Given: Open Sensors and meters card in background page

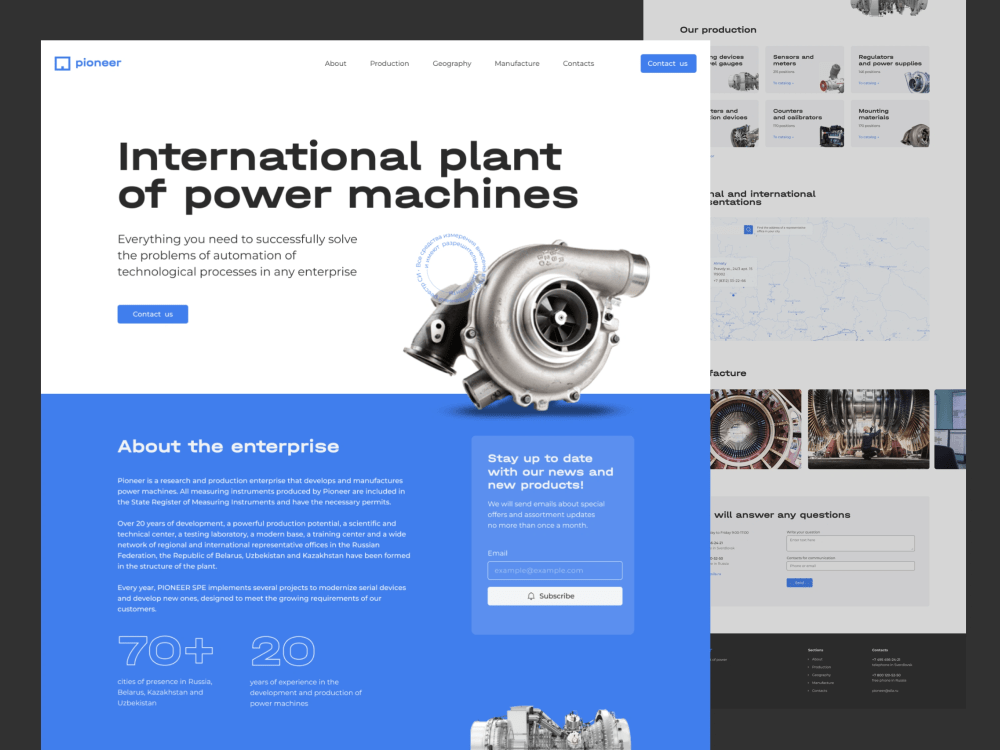Looking at the screenshot, I should click(804, 70).
